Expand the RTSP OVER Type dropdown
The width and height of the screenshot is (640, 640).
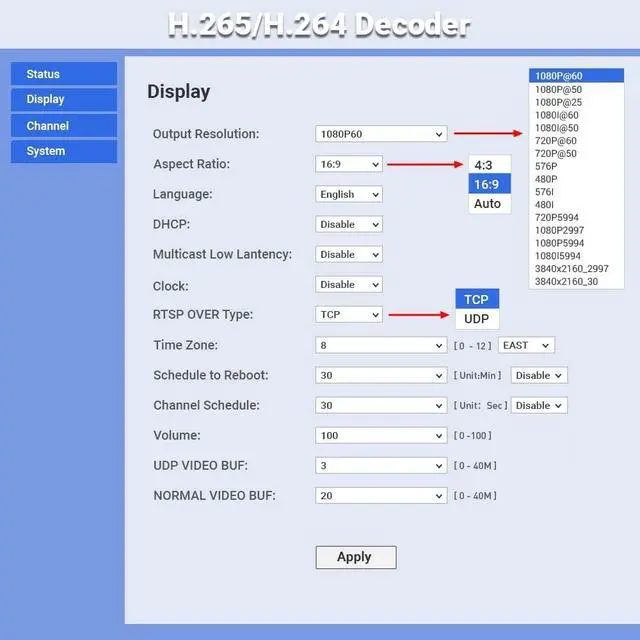349,314
